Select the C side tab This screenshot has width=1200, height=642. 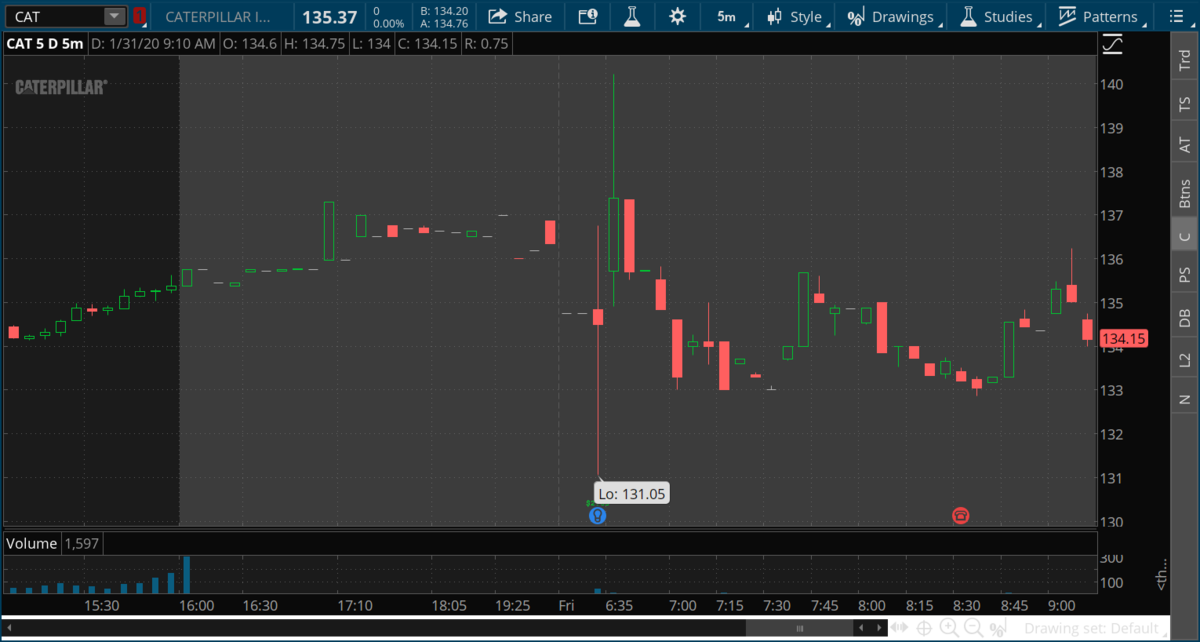(x=1184, y=236)
